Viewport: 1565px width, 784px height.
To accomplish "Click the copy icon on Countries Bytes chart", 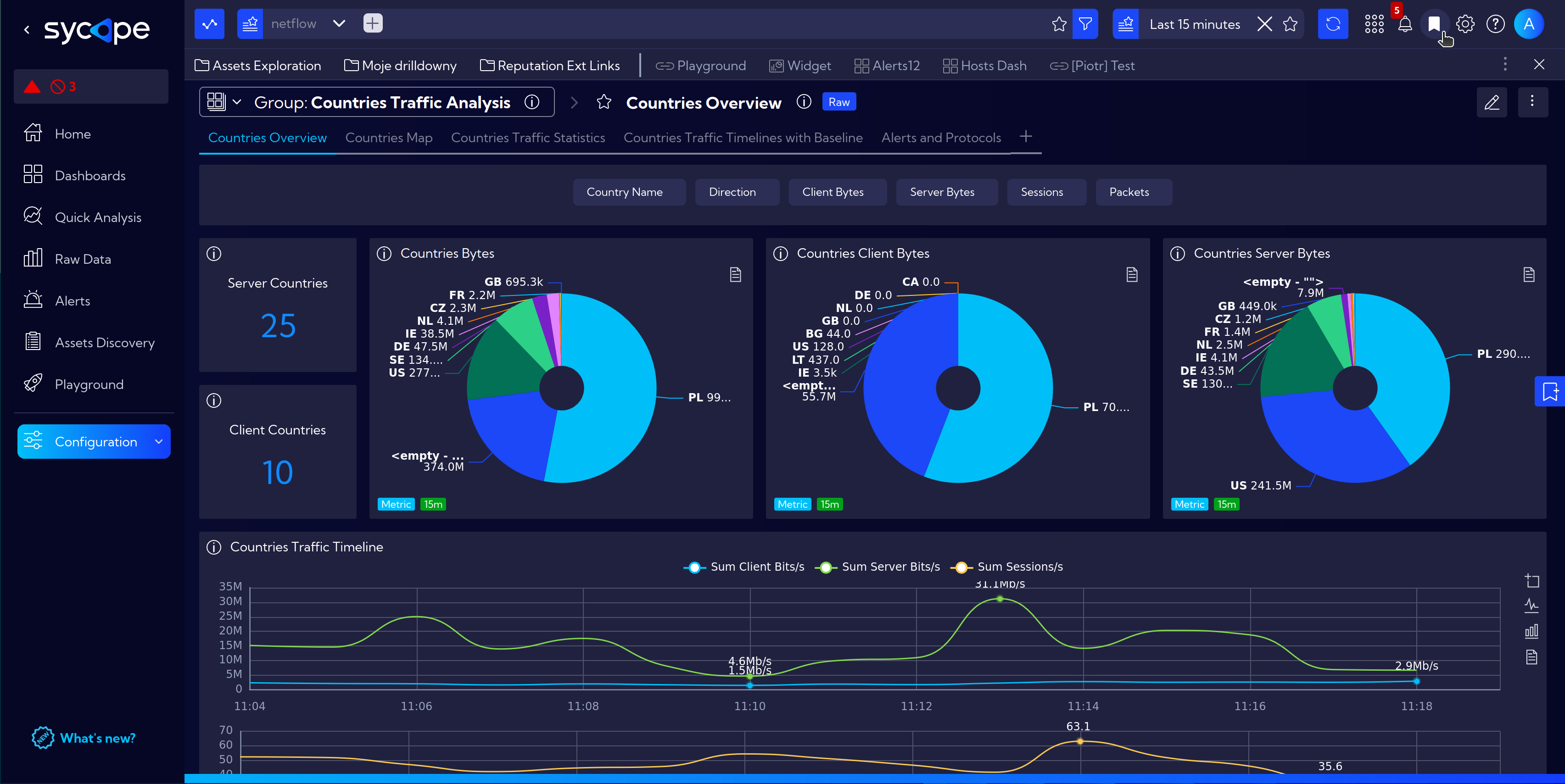I will pos(736,273).
